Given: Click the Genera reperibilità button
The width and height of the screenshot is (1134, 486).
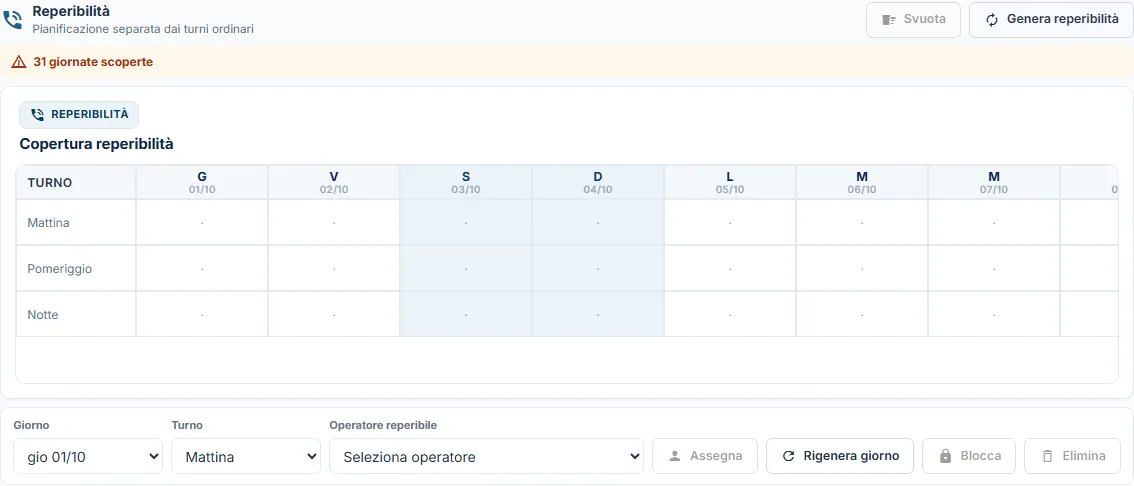Looking at the screenshot, I should [x=1051, y=20].
